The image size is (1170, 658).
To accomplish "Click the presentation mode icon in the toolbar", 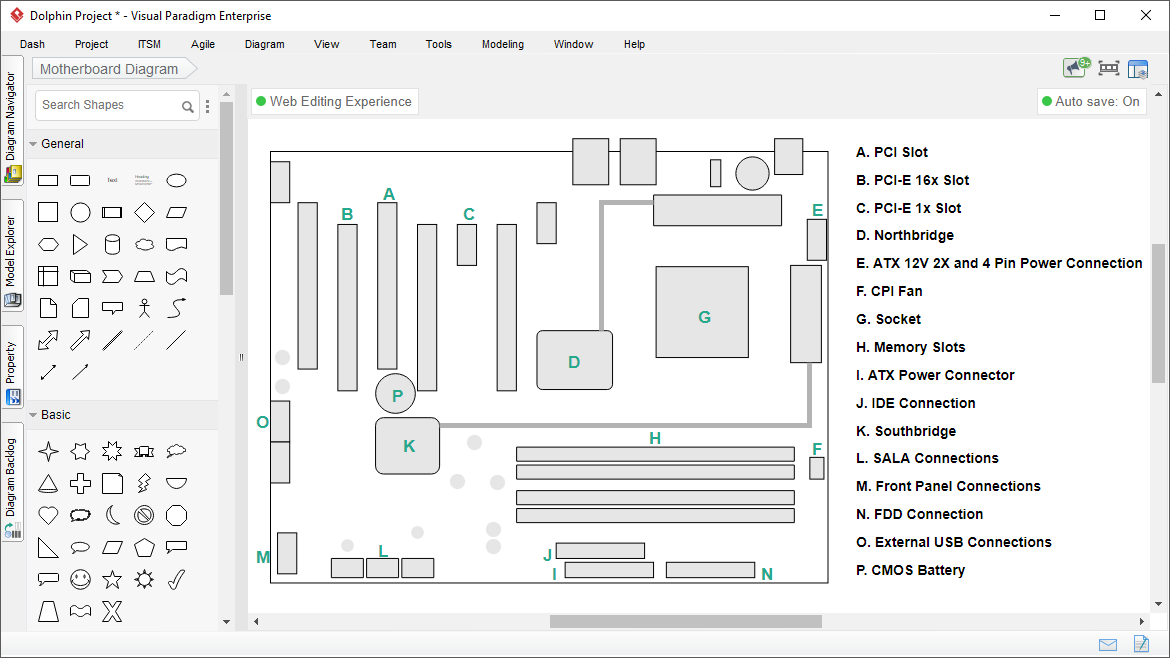I will click(1107, 68).
